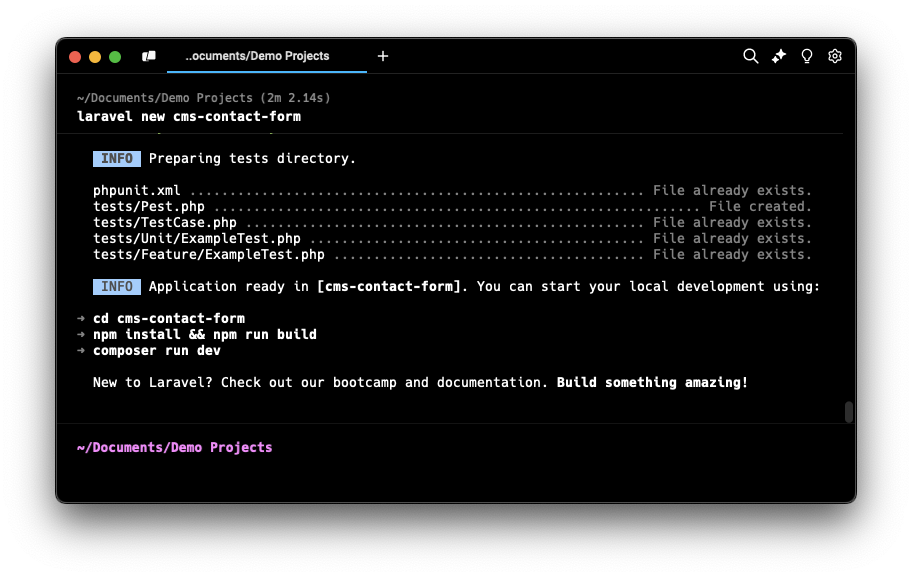Screen dimensions: 912x577
Task: Open the AI sparkles assistant icon
Action: 779,56
